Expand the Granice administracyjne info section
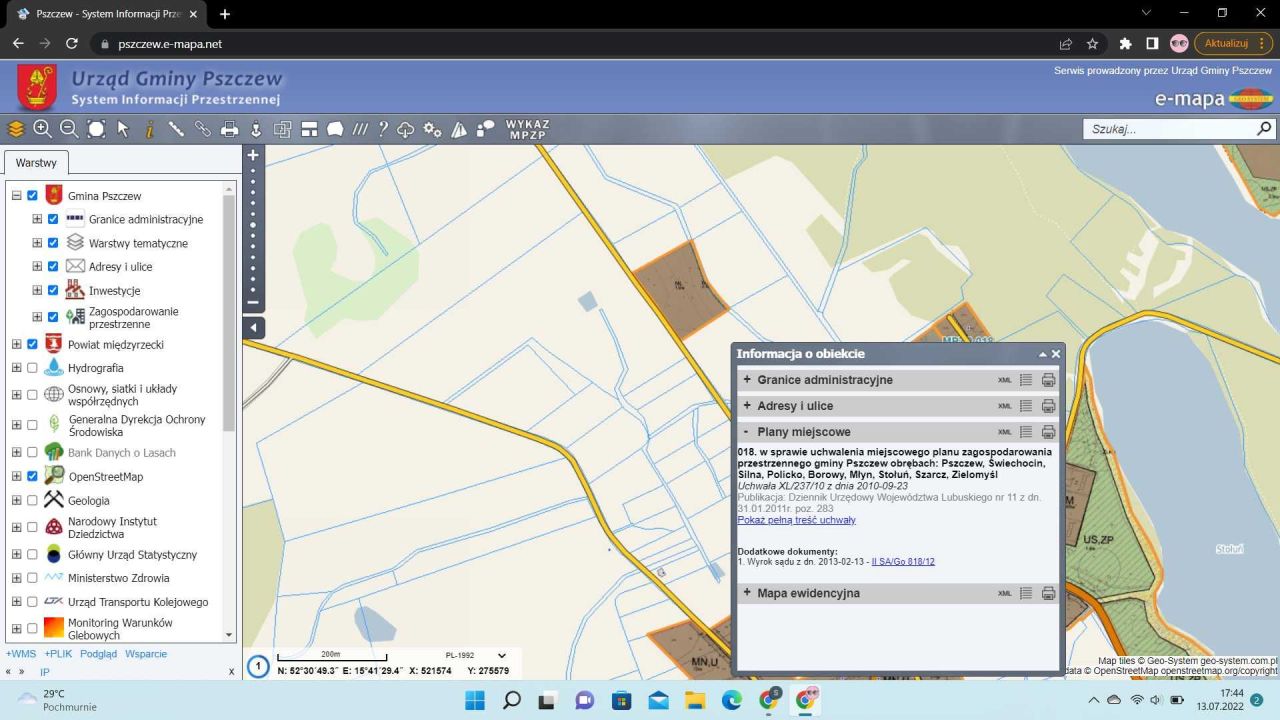 coord(746,380)
